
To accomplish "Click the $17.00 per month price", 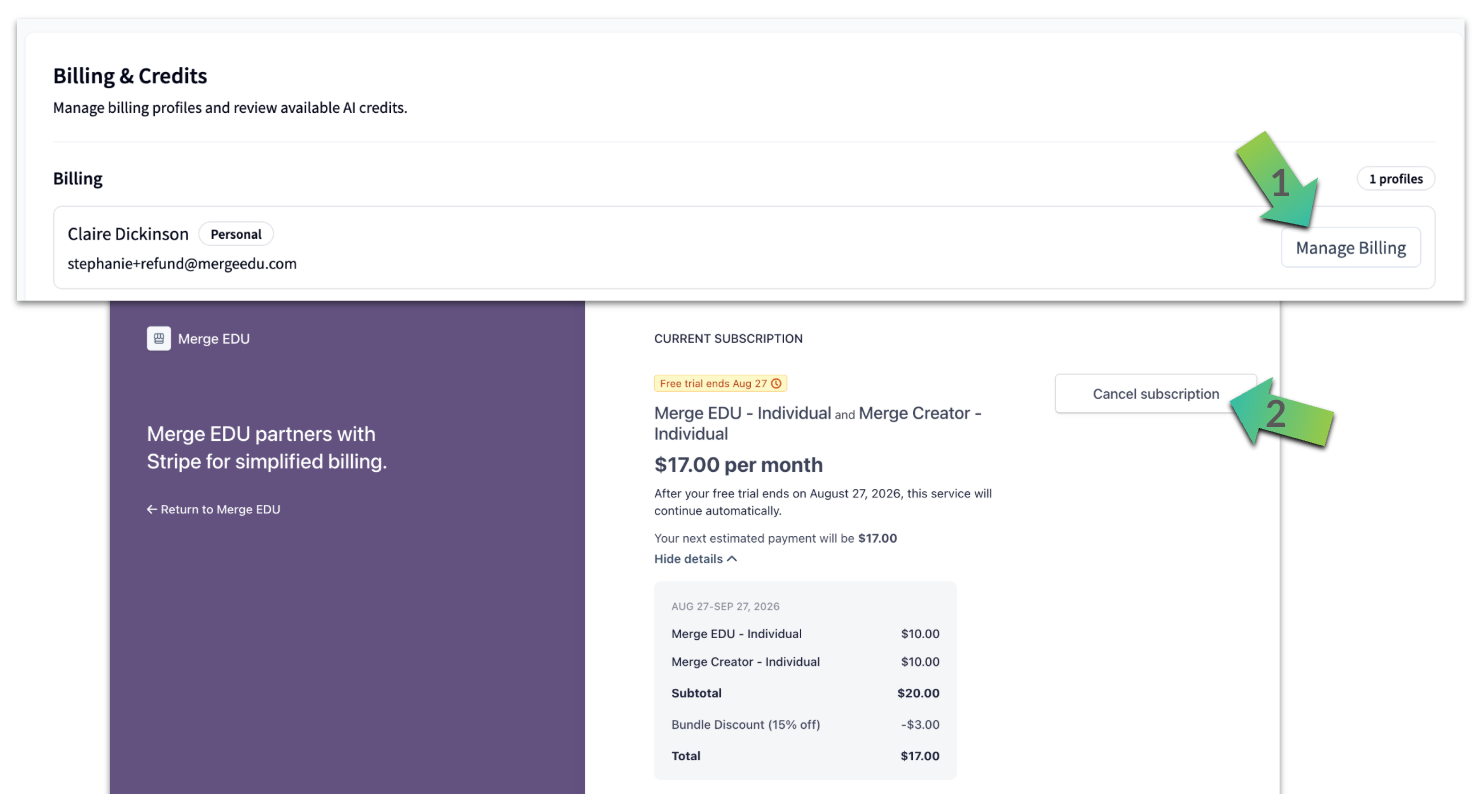I will (738, 465).
